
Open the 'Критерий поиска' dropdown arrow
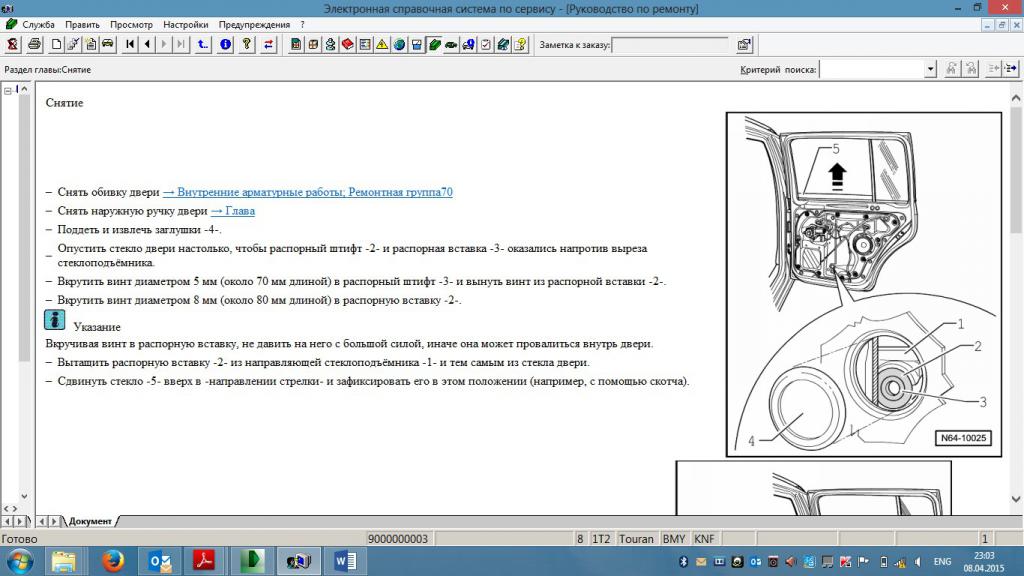click(x=930, y=69)
